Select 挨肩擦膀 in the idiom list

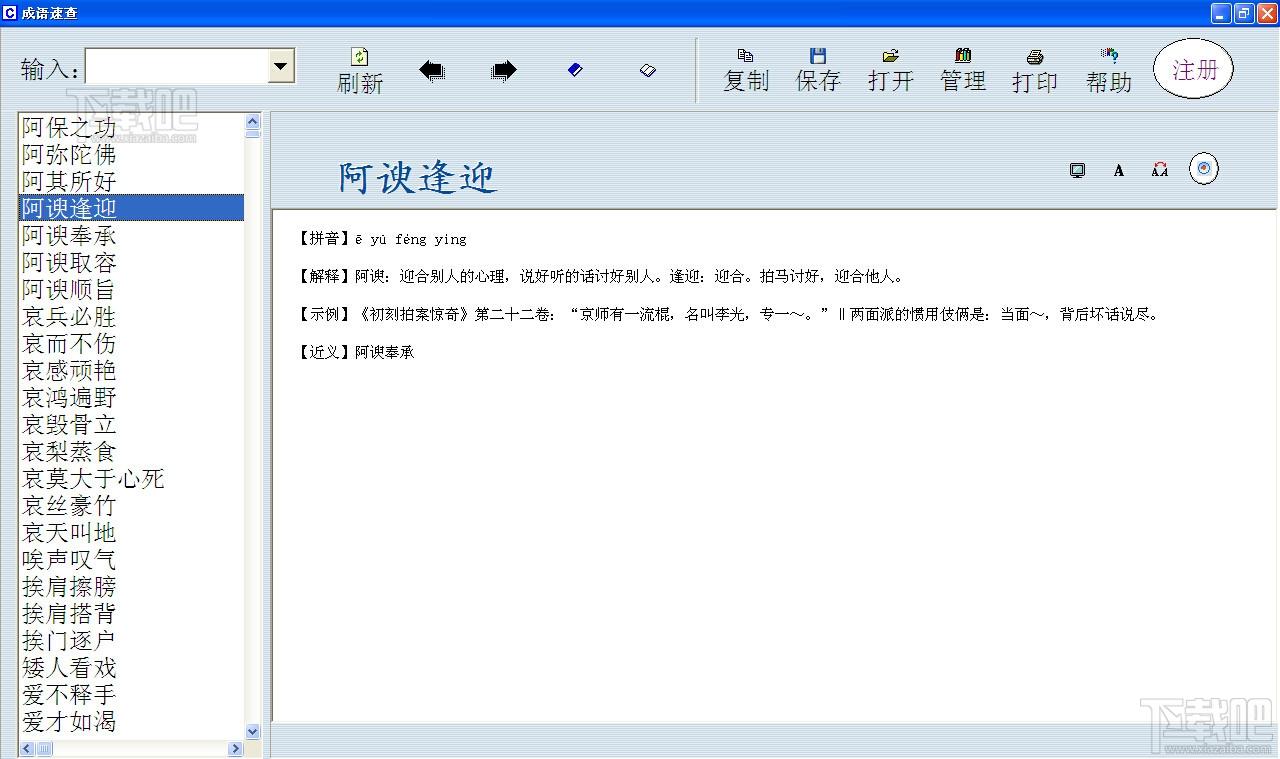131,586
